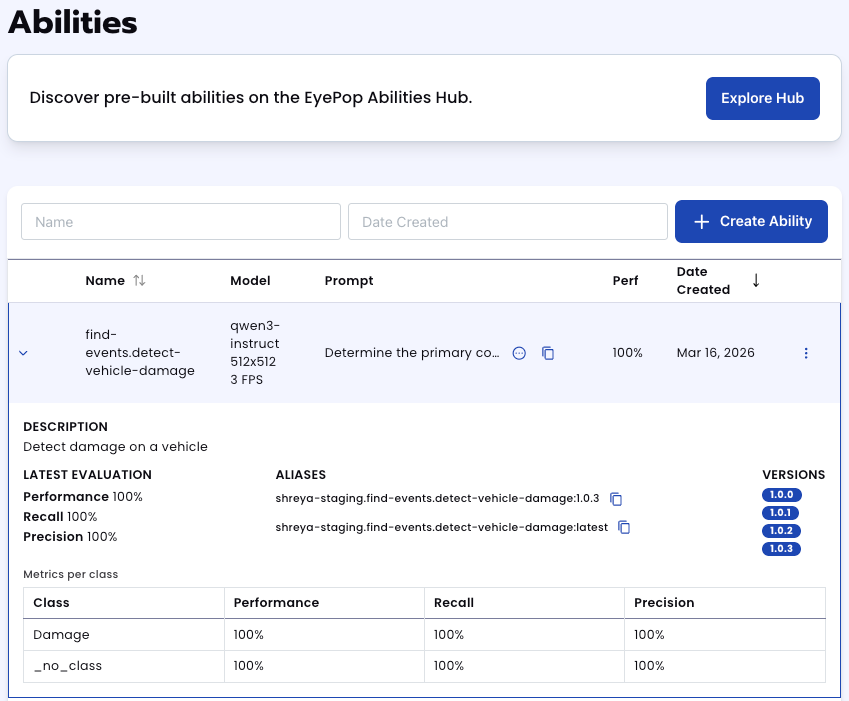Focus the Name filter field
Image resolution: width=849 pixels, height=701 pixels.
[x=181, y=222]
